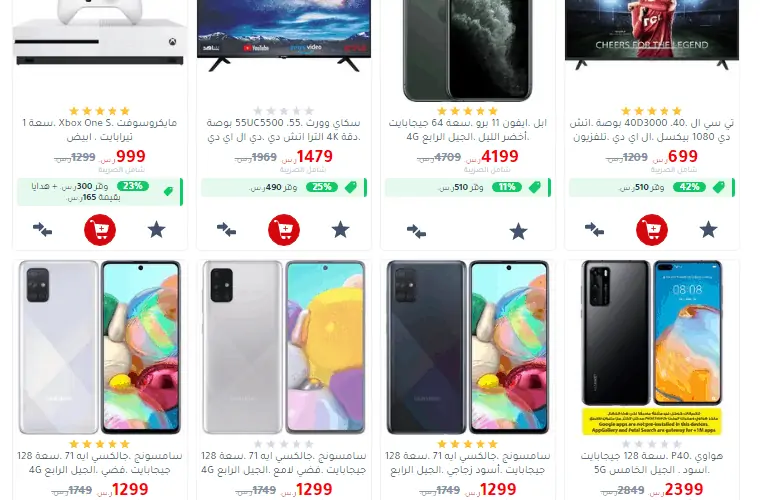
Task: Open the black Galaxy A71 image
Action: (x=468, y=347)
